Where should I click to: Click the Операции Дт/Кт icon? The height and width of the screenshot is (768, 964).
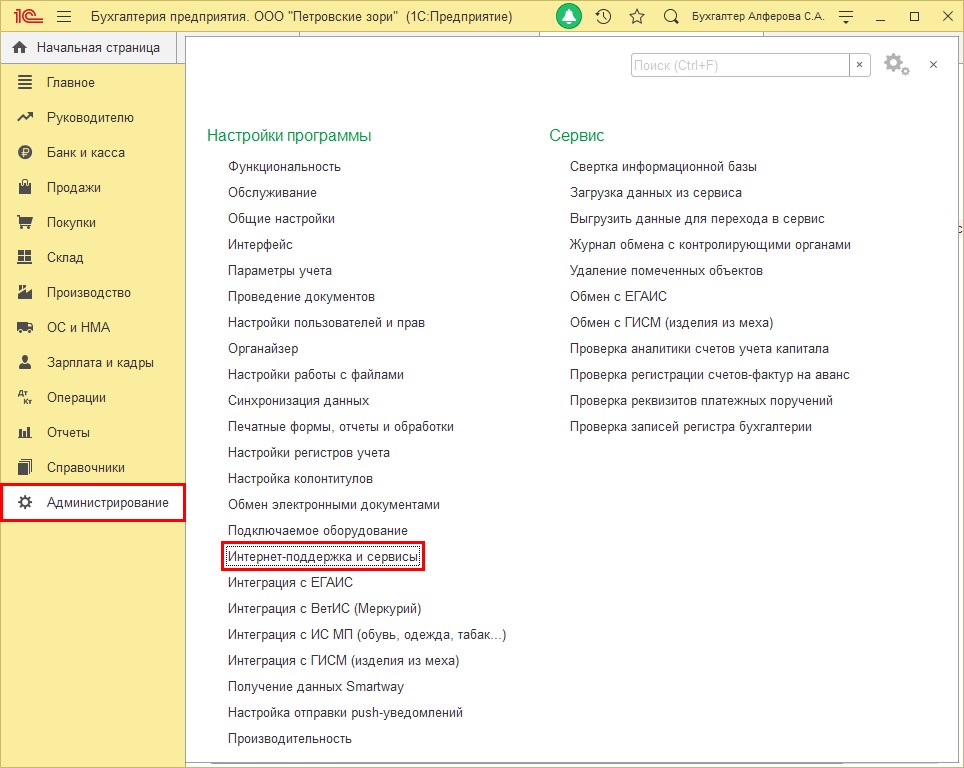(25, 397)
